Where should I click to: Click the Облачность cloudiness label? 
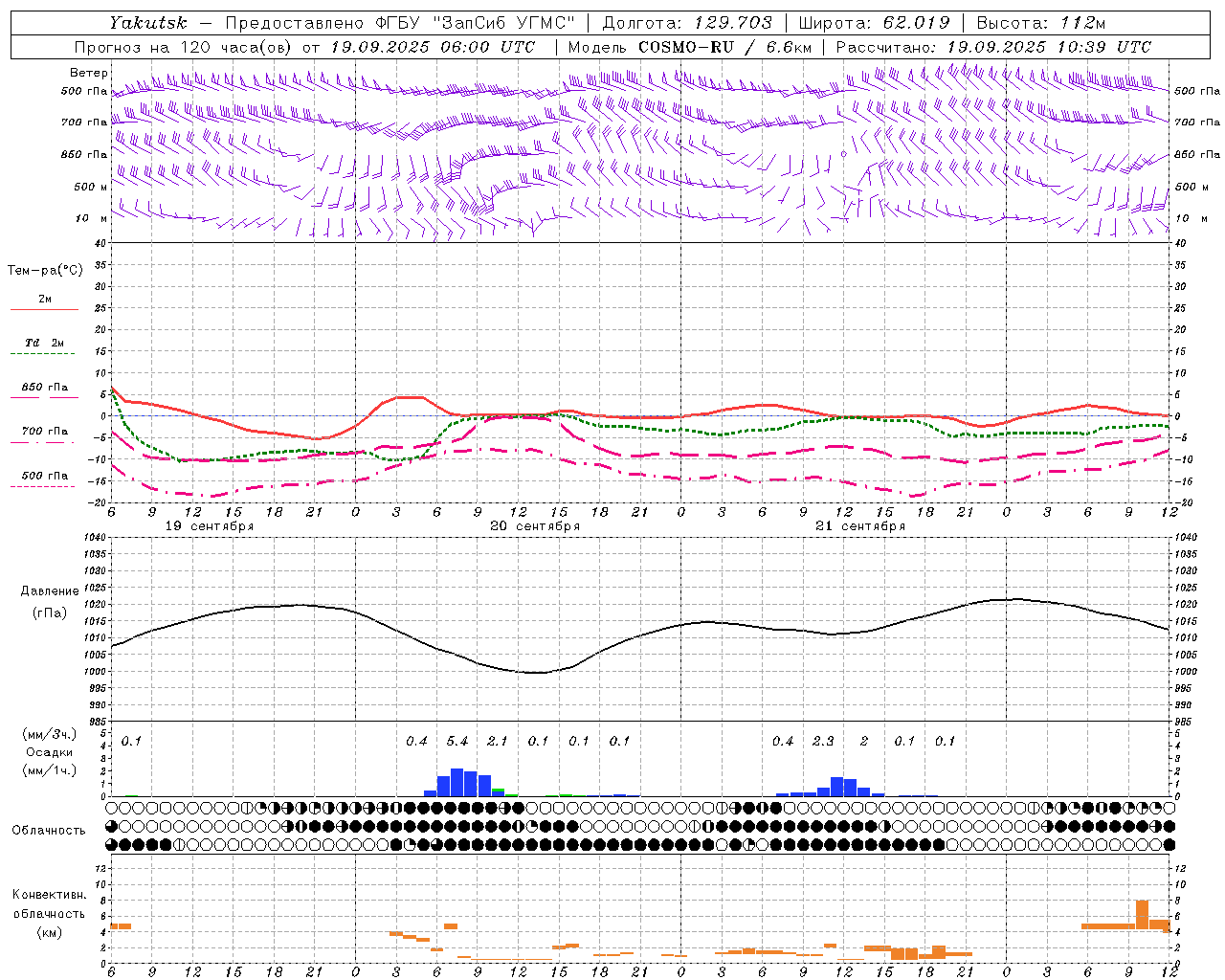[x=49, y=831]
